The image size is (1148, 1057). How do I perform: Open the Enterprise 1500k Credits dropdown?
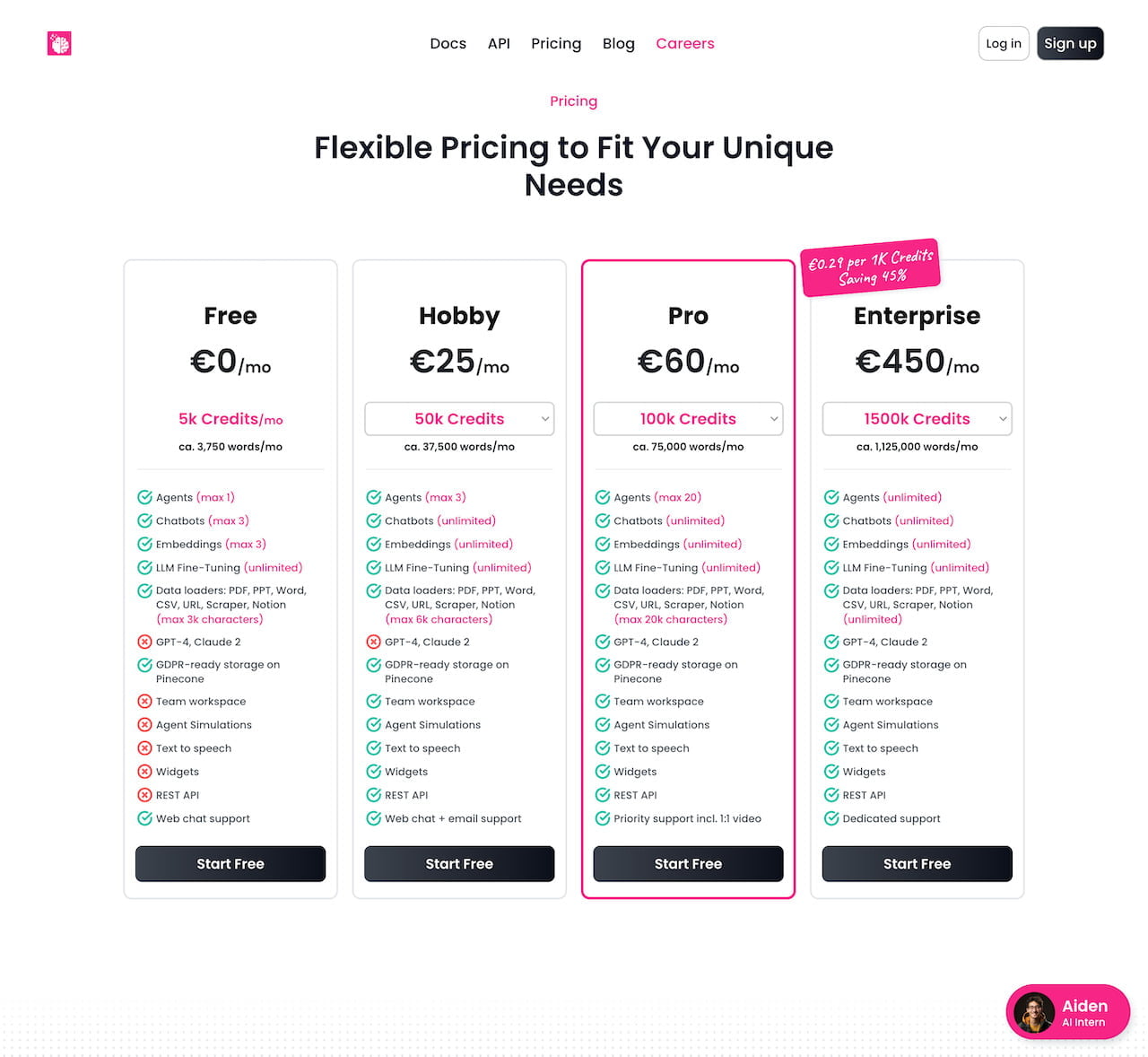(917, 419)
